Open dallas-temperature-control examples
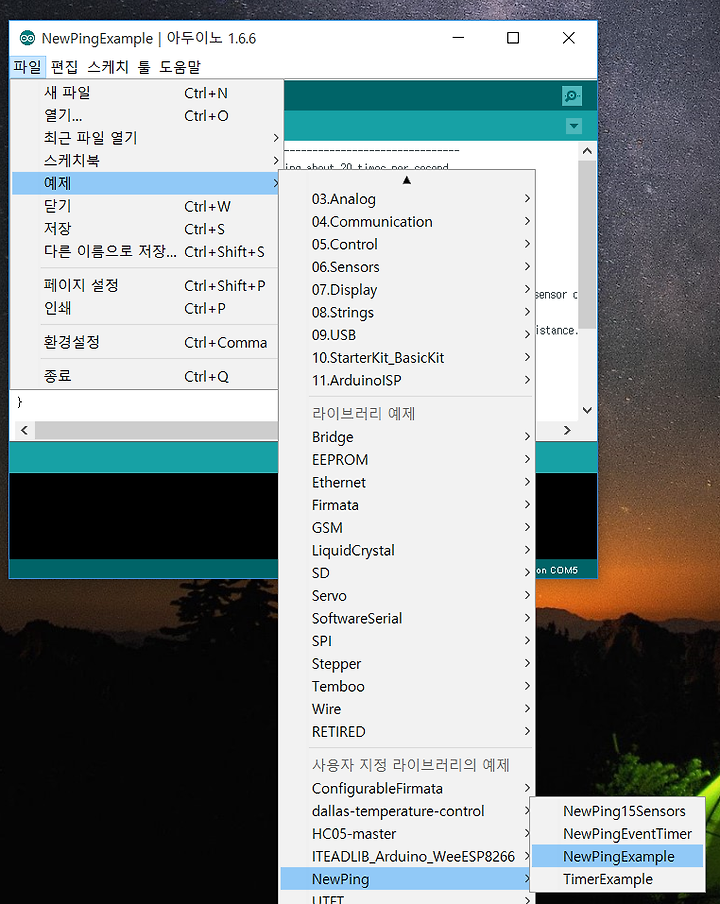This screenshot has width=720, height=904. point(407,811)
